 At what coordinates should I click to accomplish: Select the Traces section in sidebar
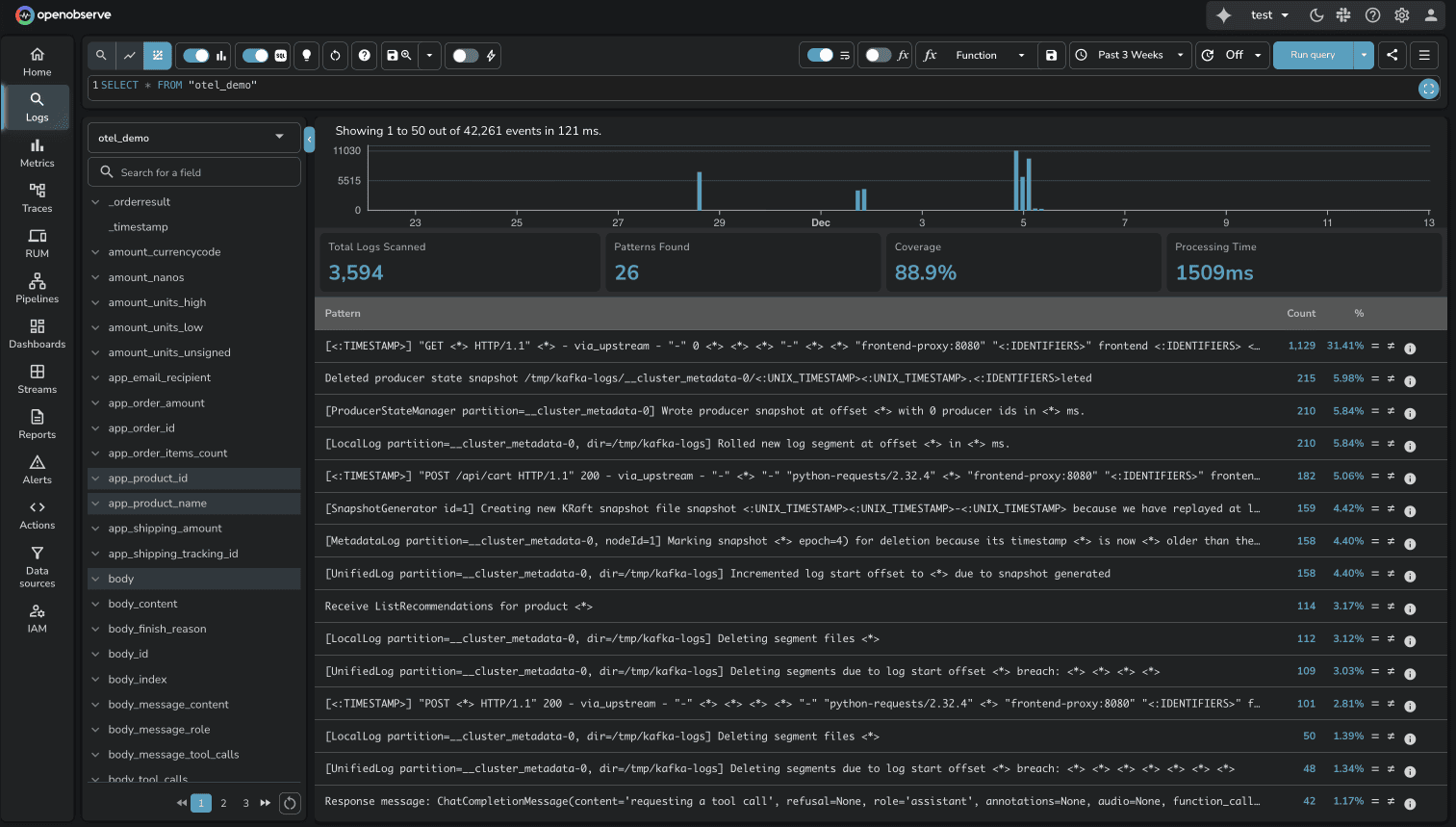[x=37, y=199]
